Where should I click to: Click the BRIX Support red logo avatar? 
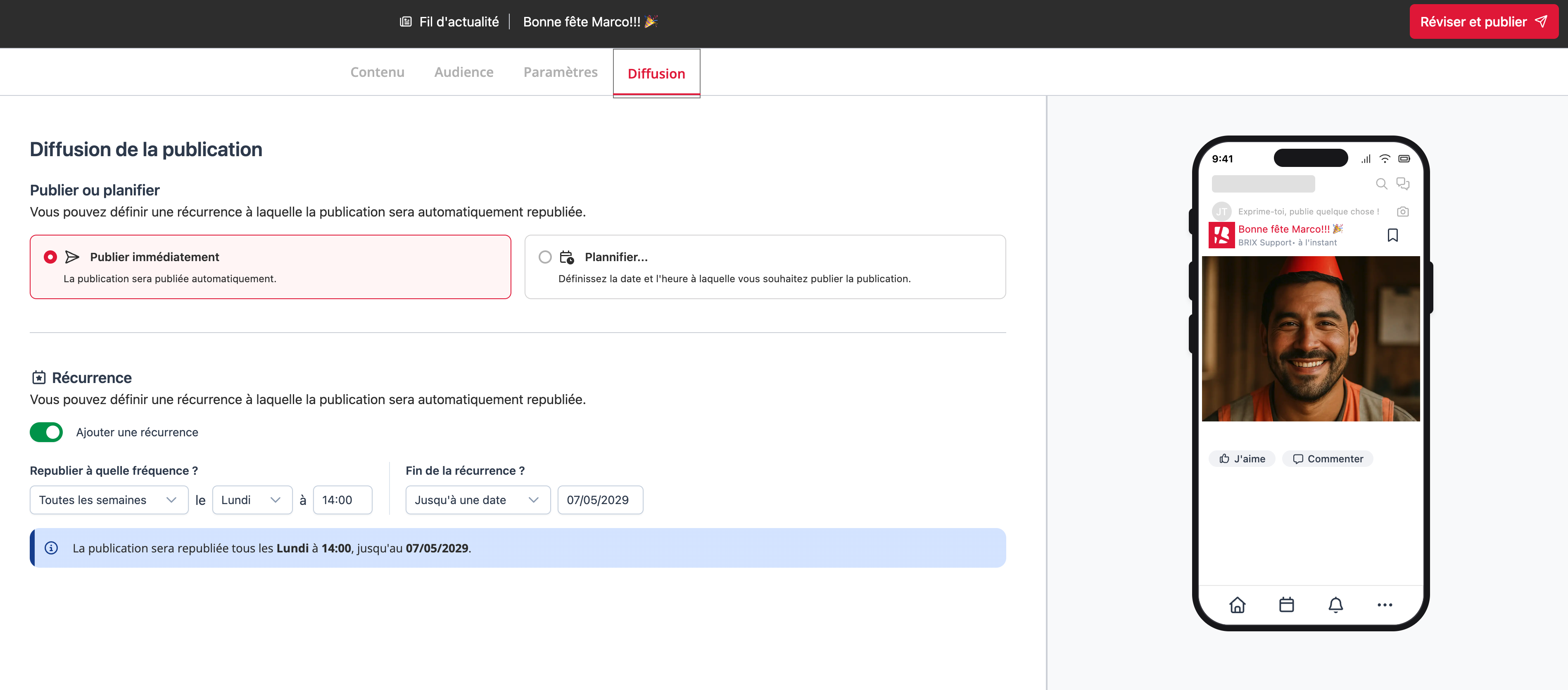point(1221,235)
